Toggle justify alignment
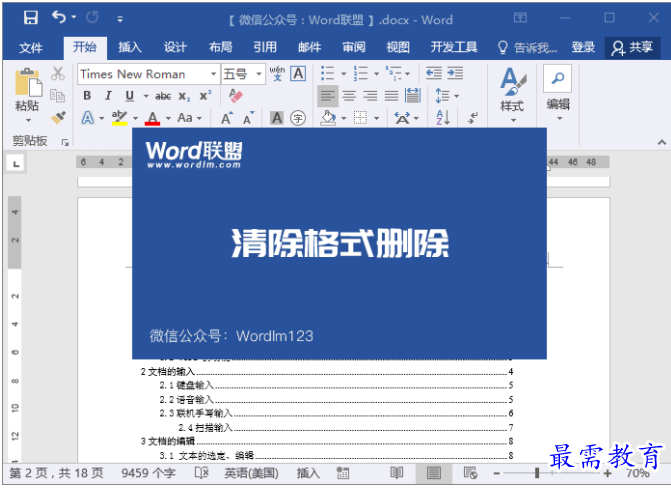Image resolution: width=671 pixels, height=488 pixels. 391,95
